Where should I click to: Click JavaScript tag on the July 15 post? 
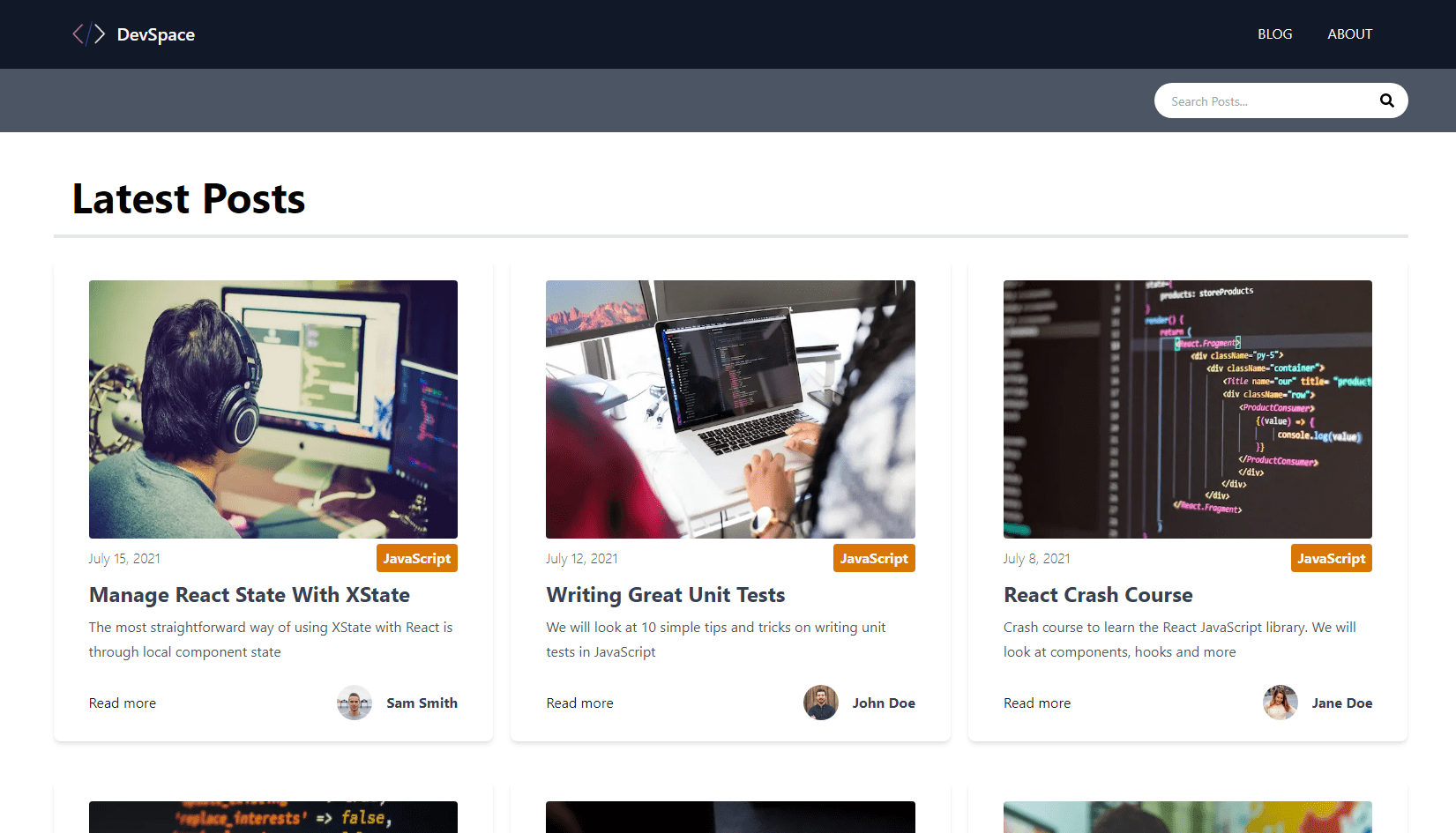click(x=417, y=558)
